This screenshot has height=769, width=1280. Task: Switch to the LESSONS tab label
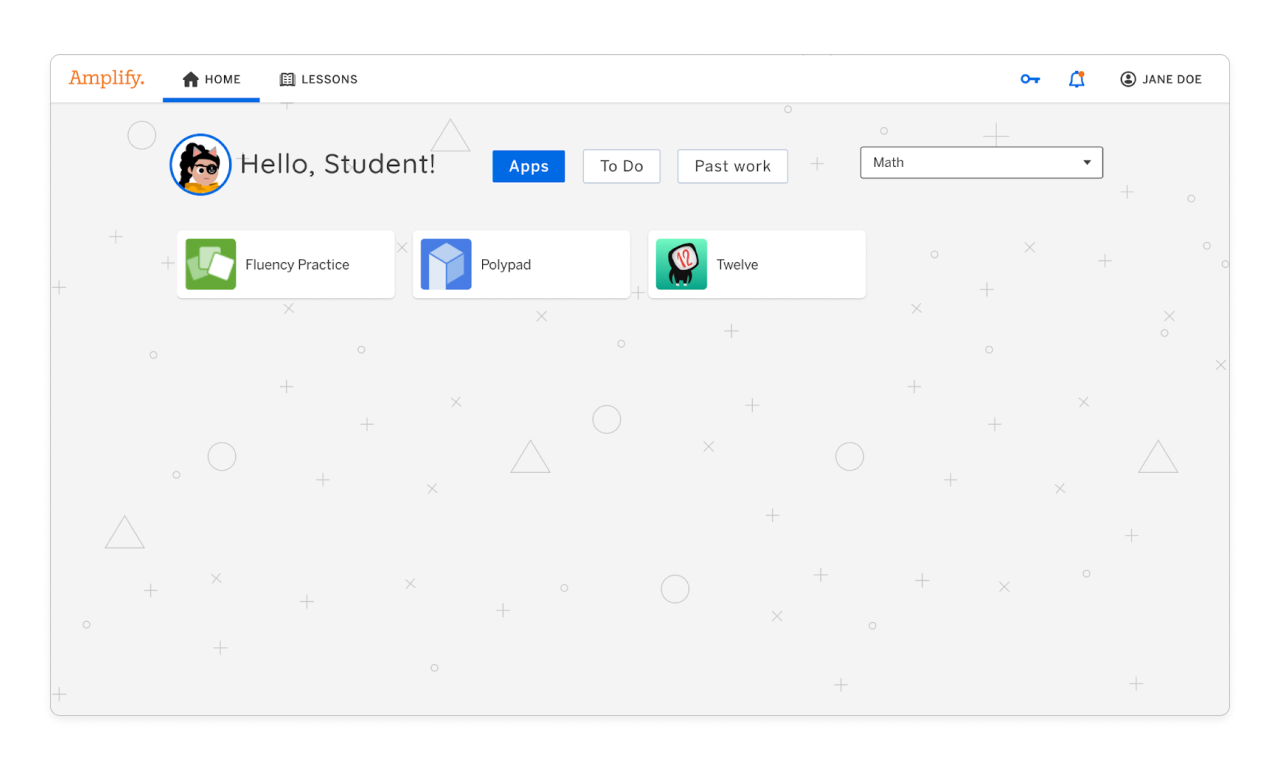329,79
